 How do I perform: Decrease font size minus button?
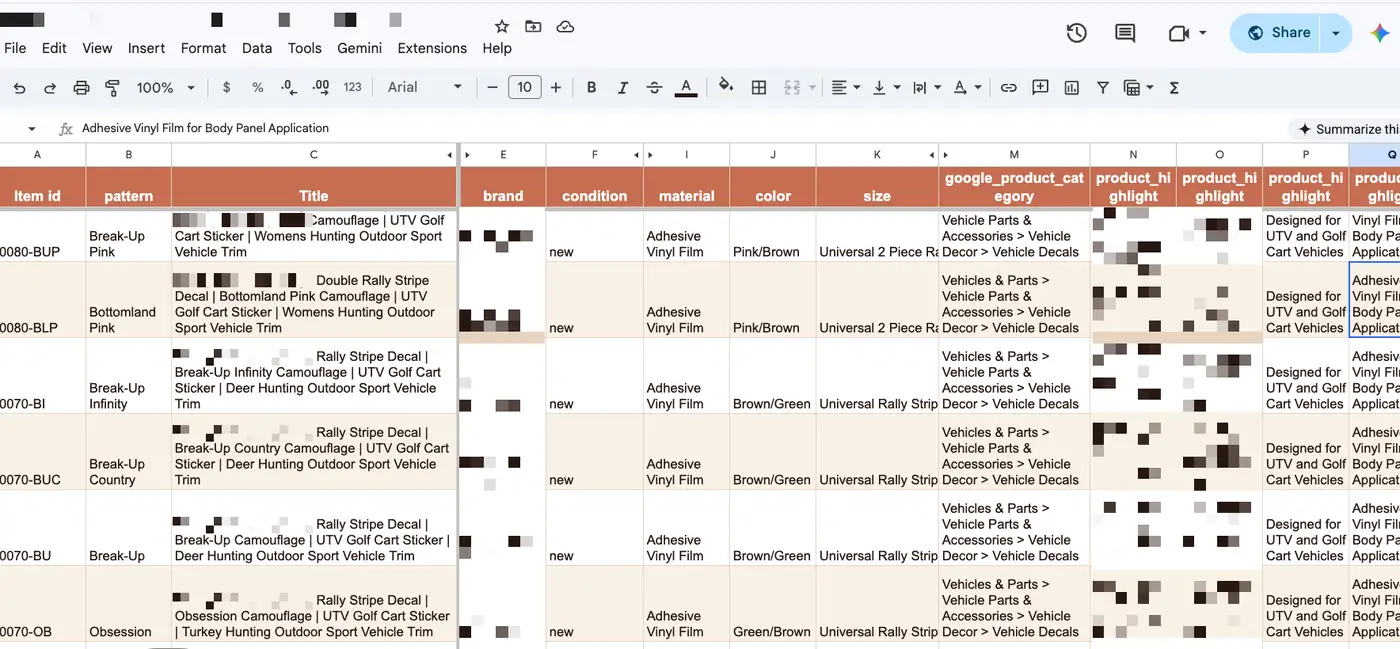click(x=492, y=88)
